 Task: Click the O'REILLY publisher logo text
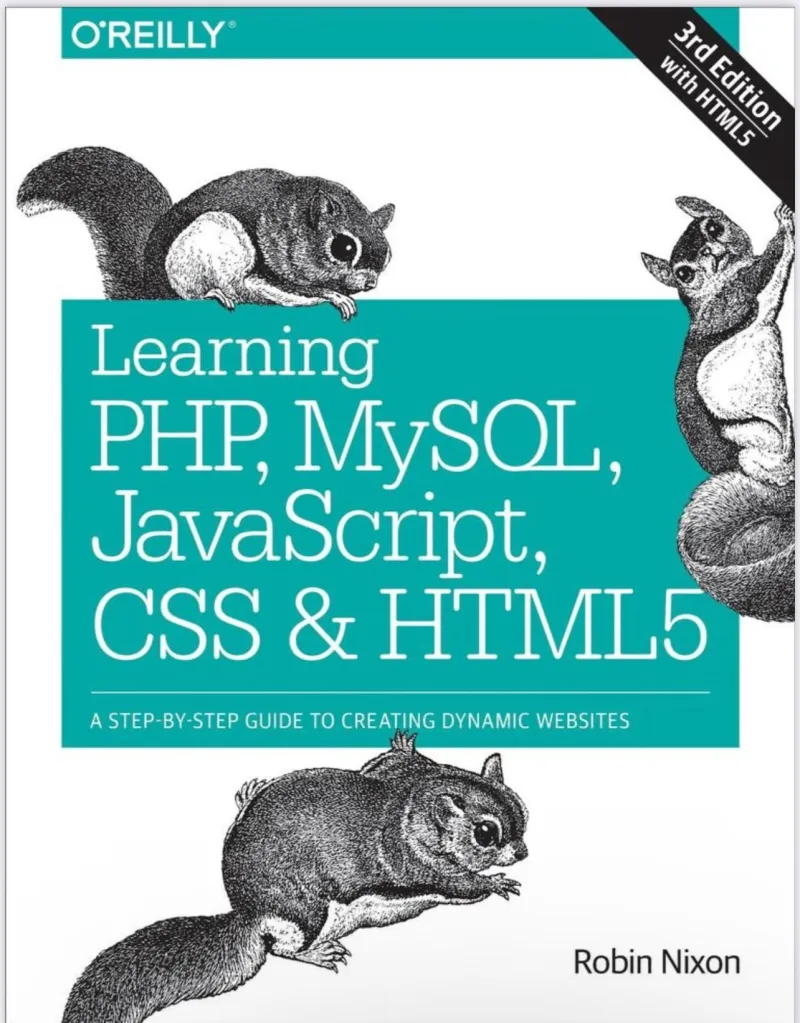[154, 35]
